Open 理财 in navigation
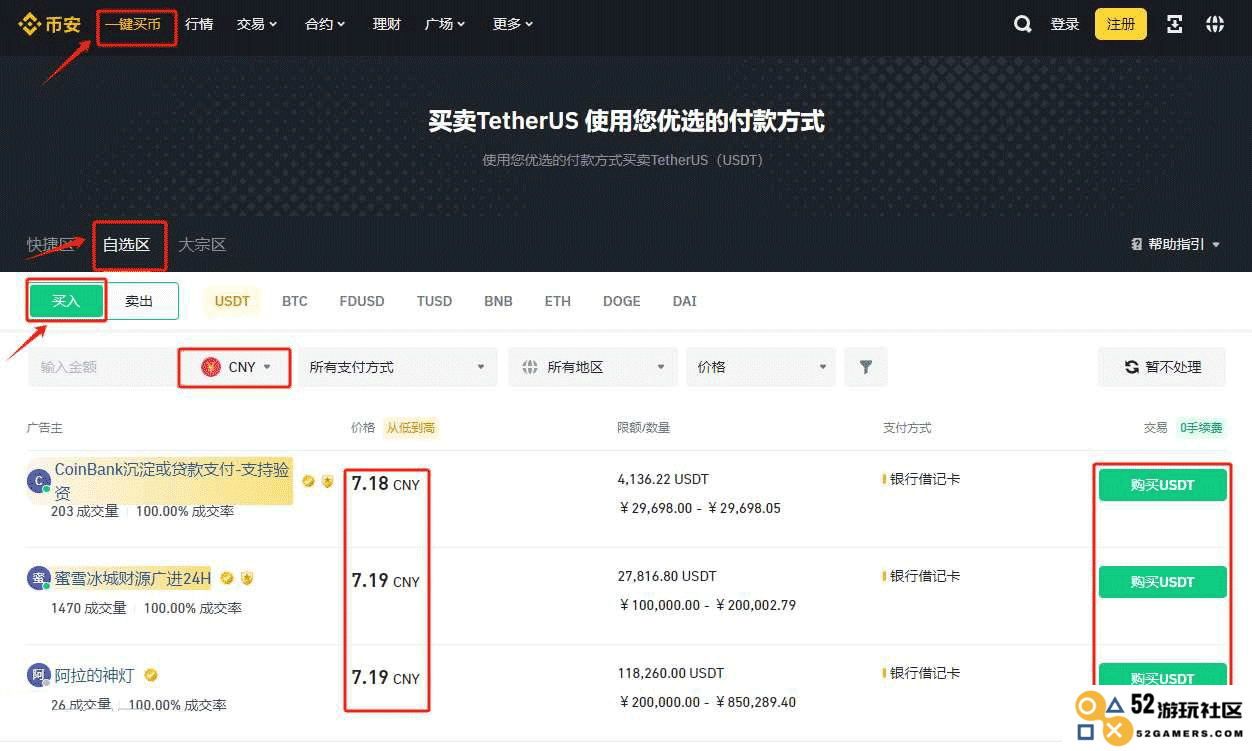This screenshot has width=1252, height=751. [x=386, y=24]
